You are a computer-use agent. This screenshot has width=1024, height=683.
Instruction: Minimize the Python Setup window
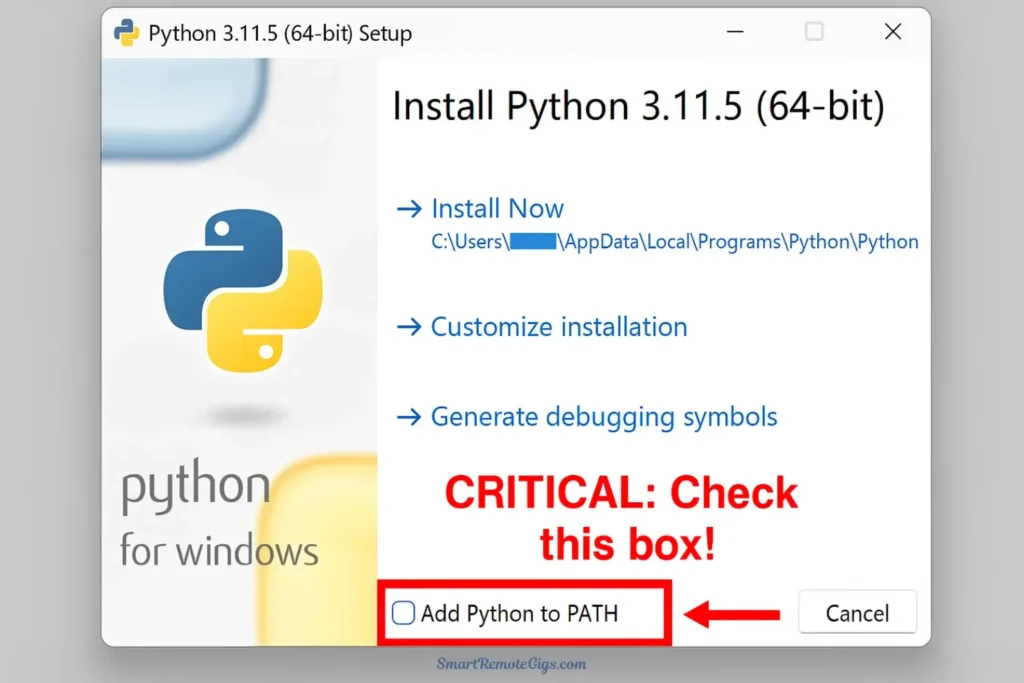coord(737,32)
